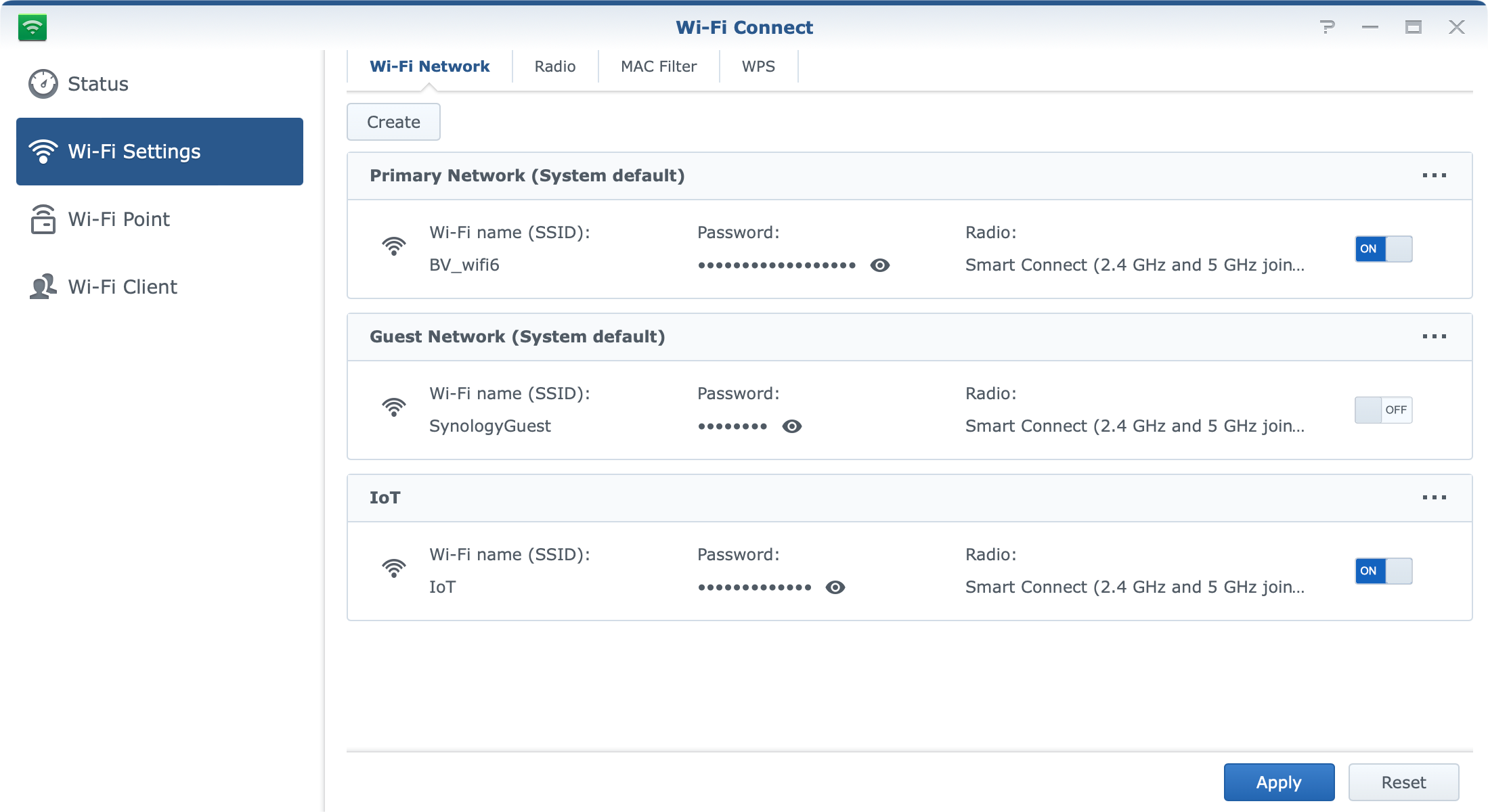This screenshot has width=1488, height=812.
Task: Open the Wi-Fi Point section
Action: pyautogui.click(x=160, y=219)
